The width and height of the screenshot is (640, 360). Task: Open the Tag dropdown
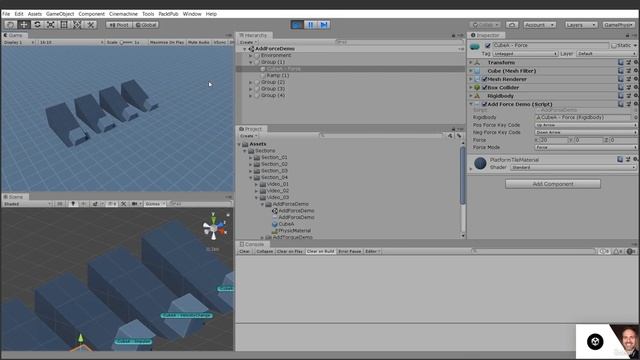(x=525, y=54)
